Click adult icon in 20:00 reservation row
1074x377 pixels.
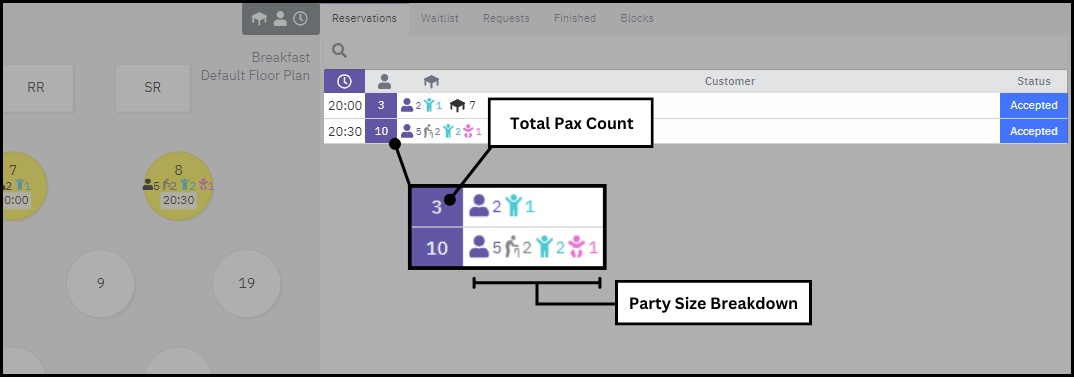click(x=407, y=106)
